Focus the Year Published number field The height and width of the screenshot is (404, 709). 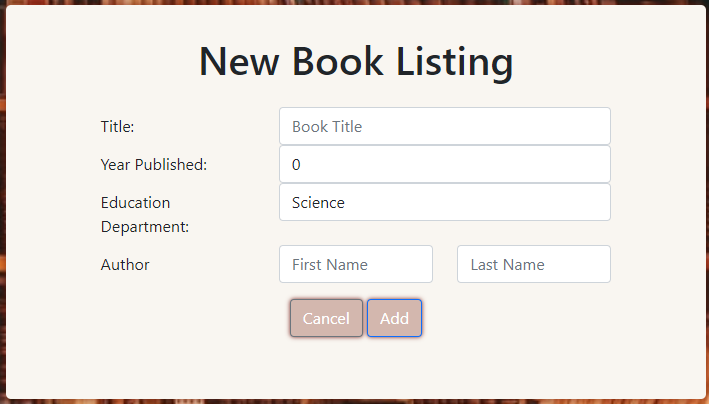(444, 164)
